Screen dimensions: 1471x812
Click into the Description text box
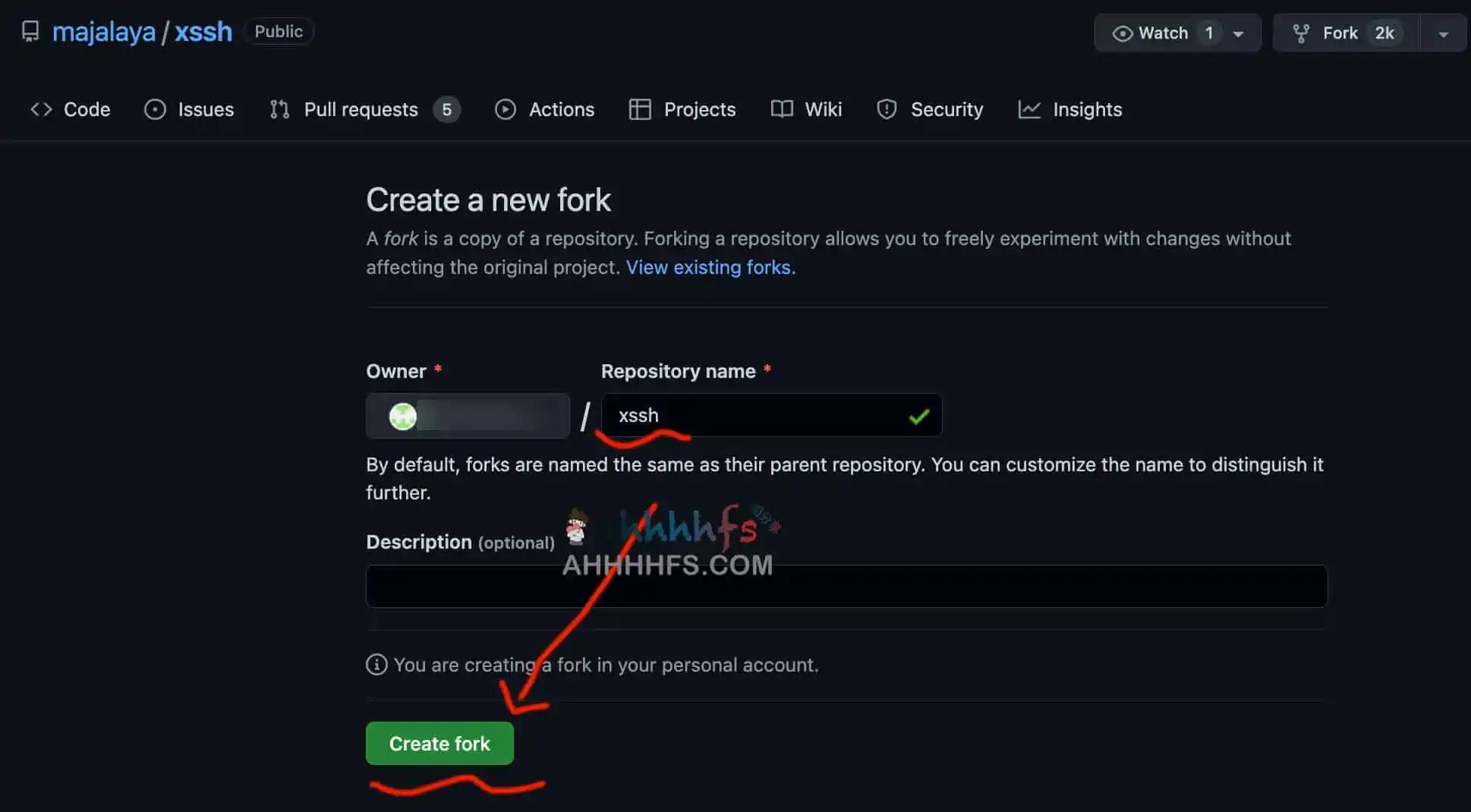pos(846,586)
